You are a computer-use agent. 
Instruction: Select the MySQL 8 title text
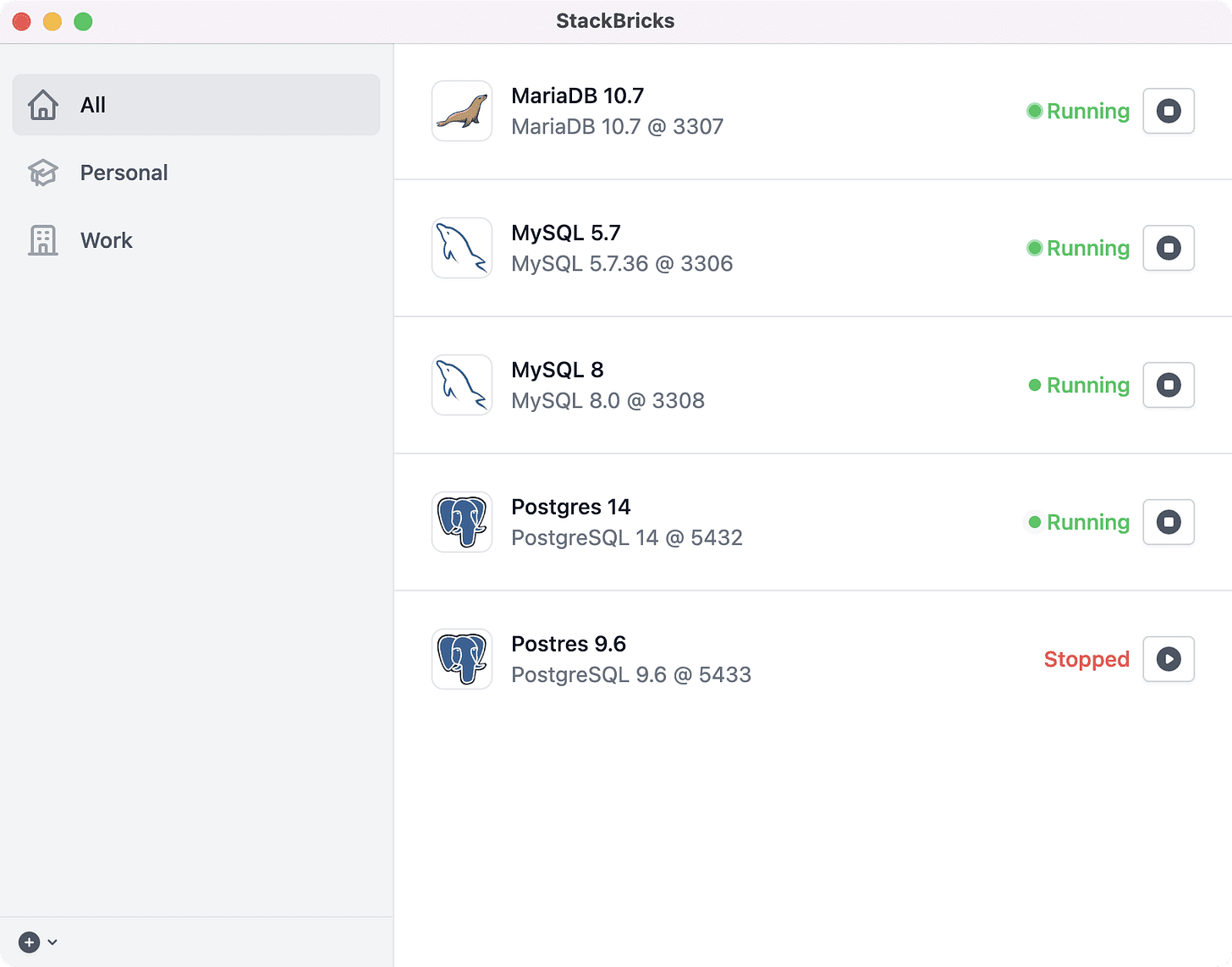[558, 370]
